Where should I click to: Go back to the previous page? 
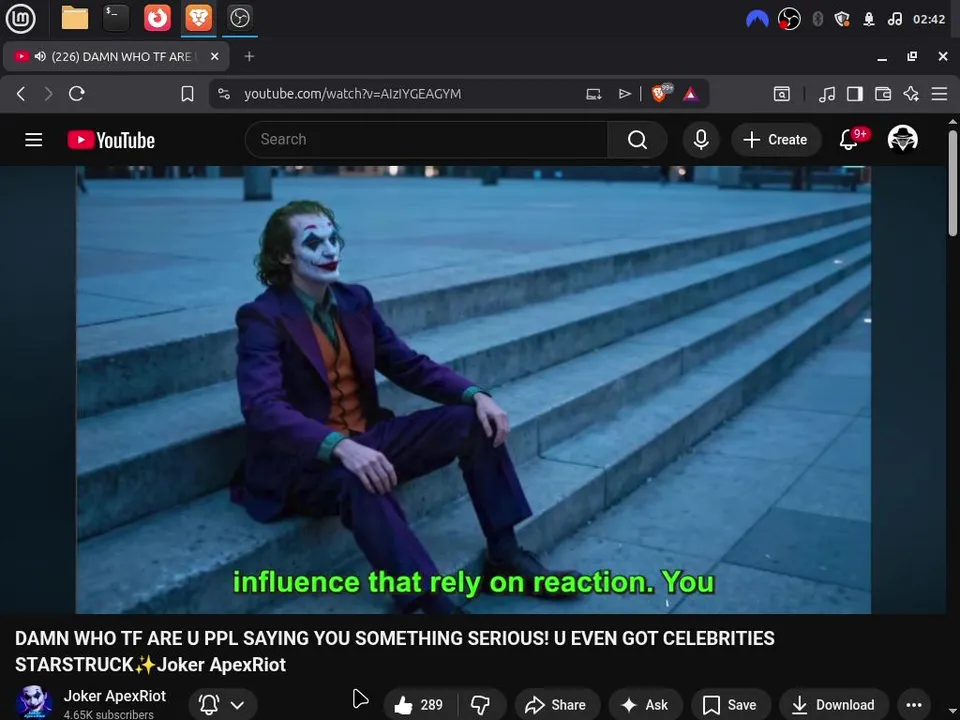[21, 94]
